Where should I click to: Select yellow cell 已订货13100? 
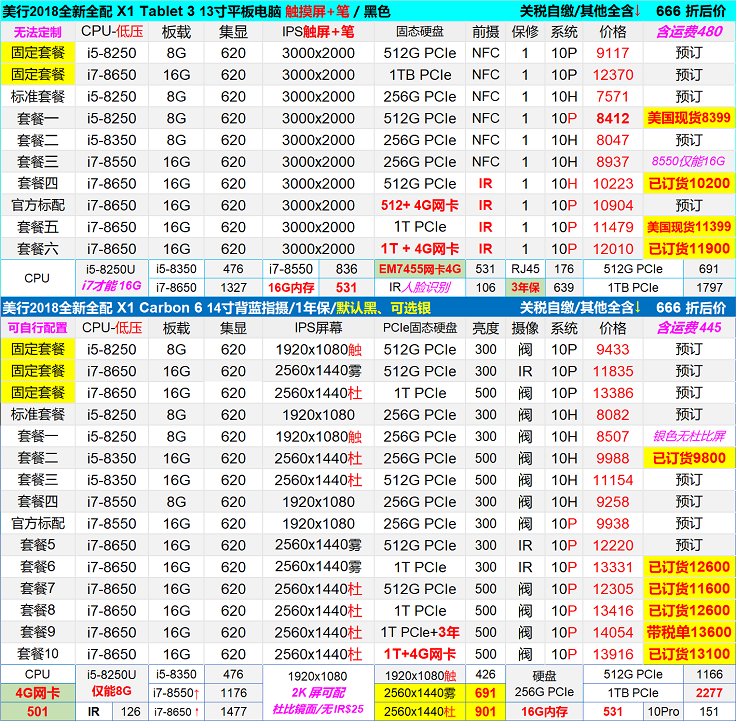pos(689,654)
